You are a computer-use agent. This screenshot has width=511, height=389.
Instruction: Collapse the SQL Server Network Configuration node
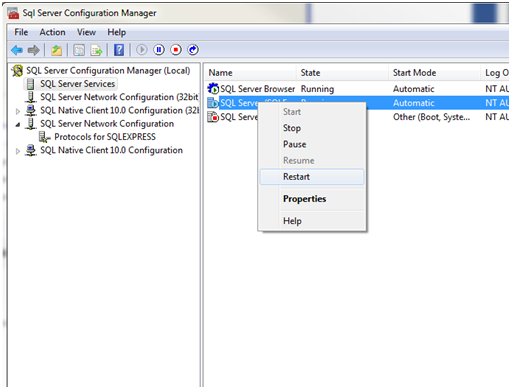pyautogui.click(x=18, y=125)
